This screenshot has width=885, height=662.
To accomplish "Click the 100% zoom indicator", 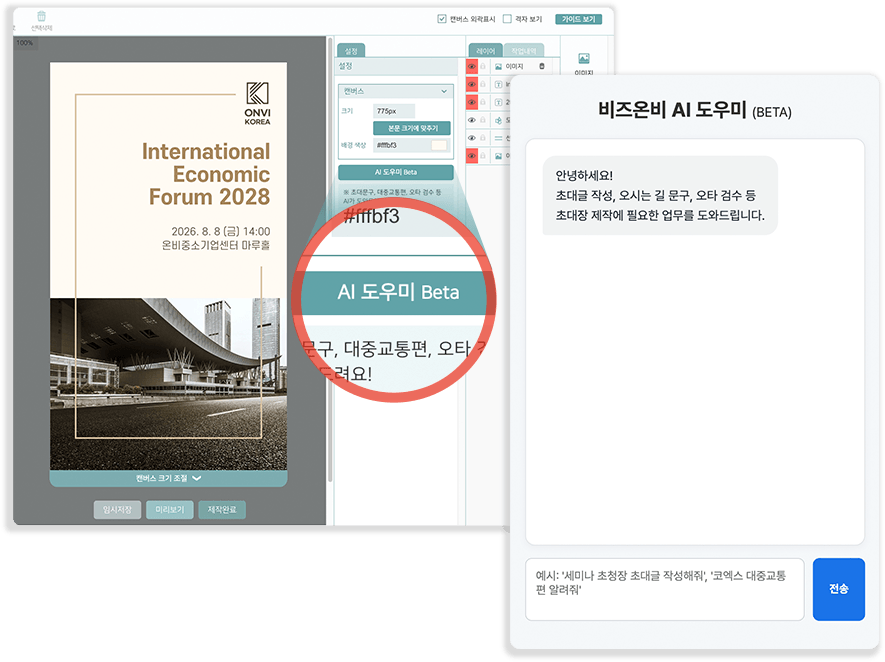I will point(25,43).
